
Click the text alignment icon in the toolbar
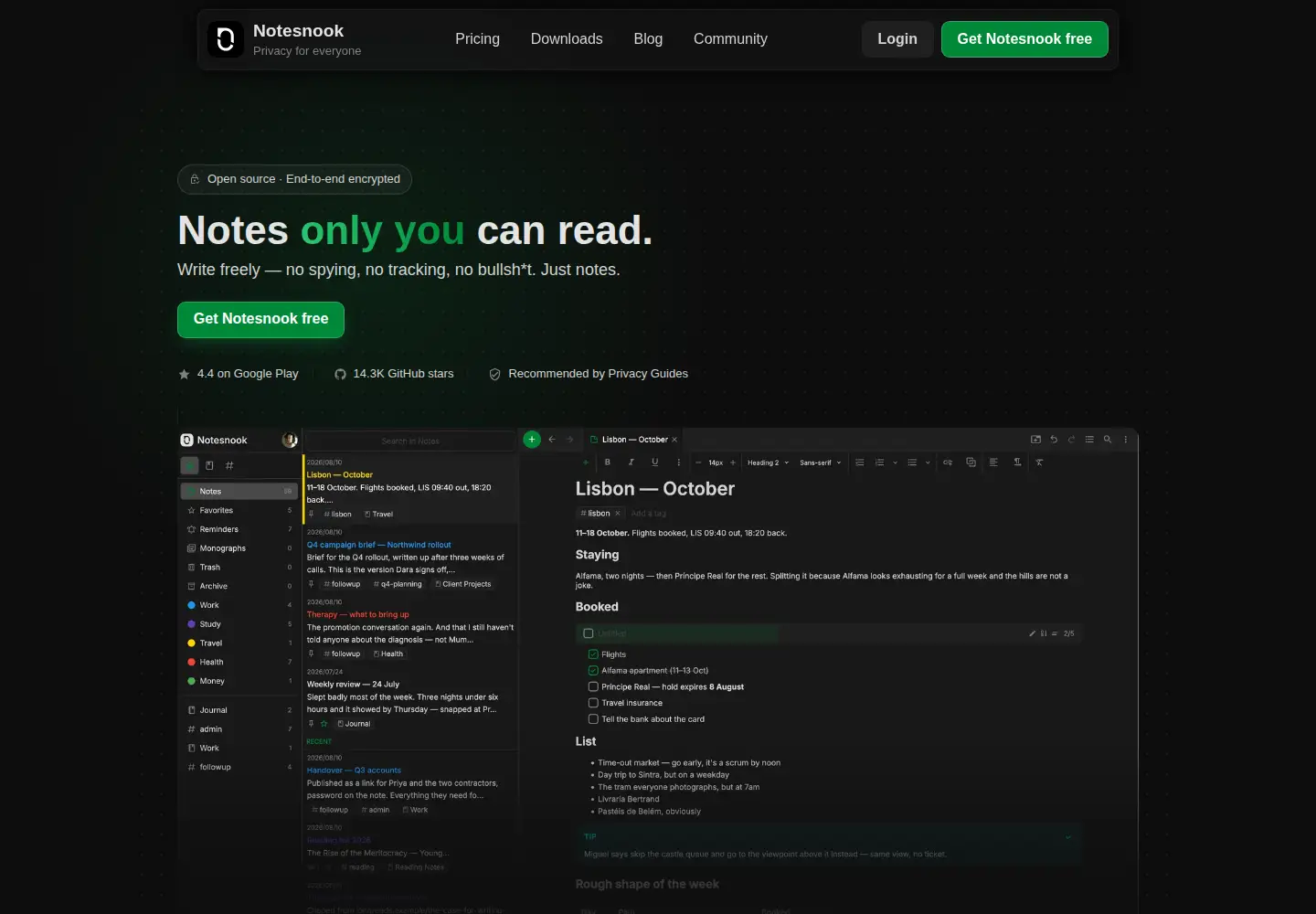[993, 462]
